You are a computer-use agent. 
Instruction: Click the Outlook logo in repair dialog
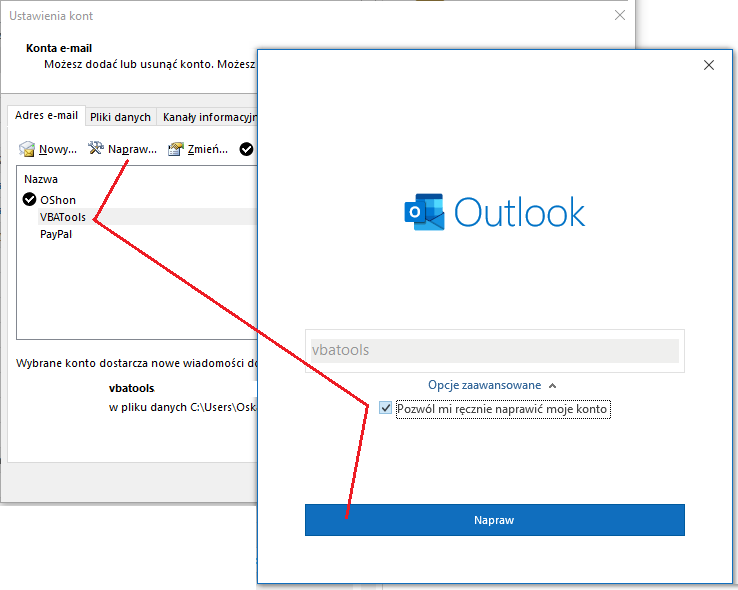coord(495,212)
